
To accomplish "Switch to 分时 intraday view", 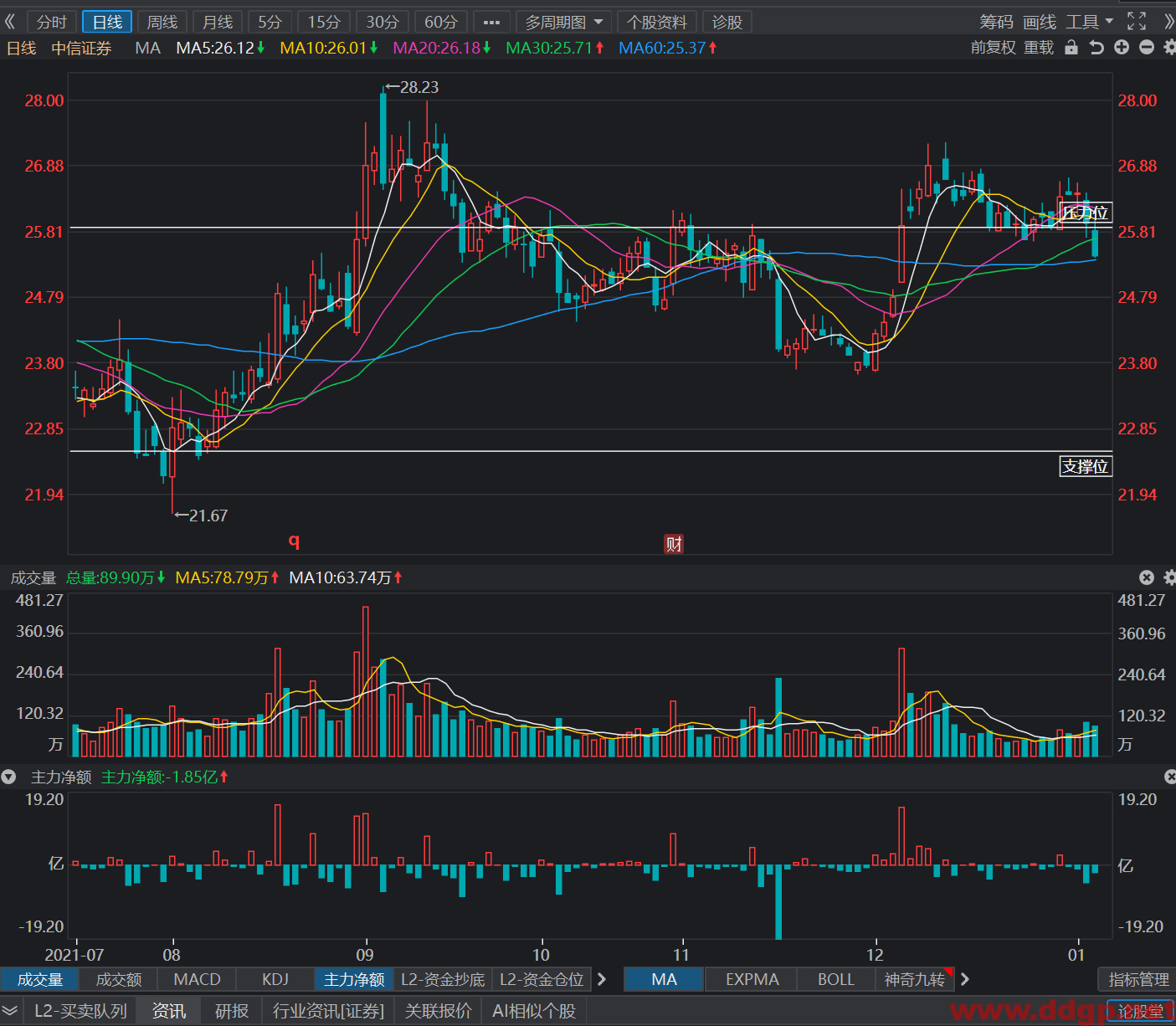I will [51, 22].
